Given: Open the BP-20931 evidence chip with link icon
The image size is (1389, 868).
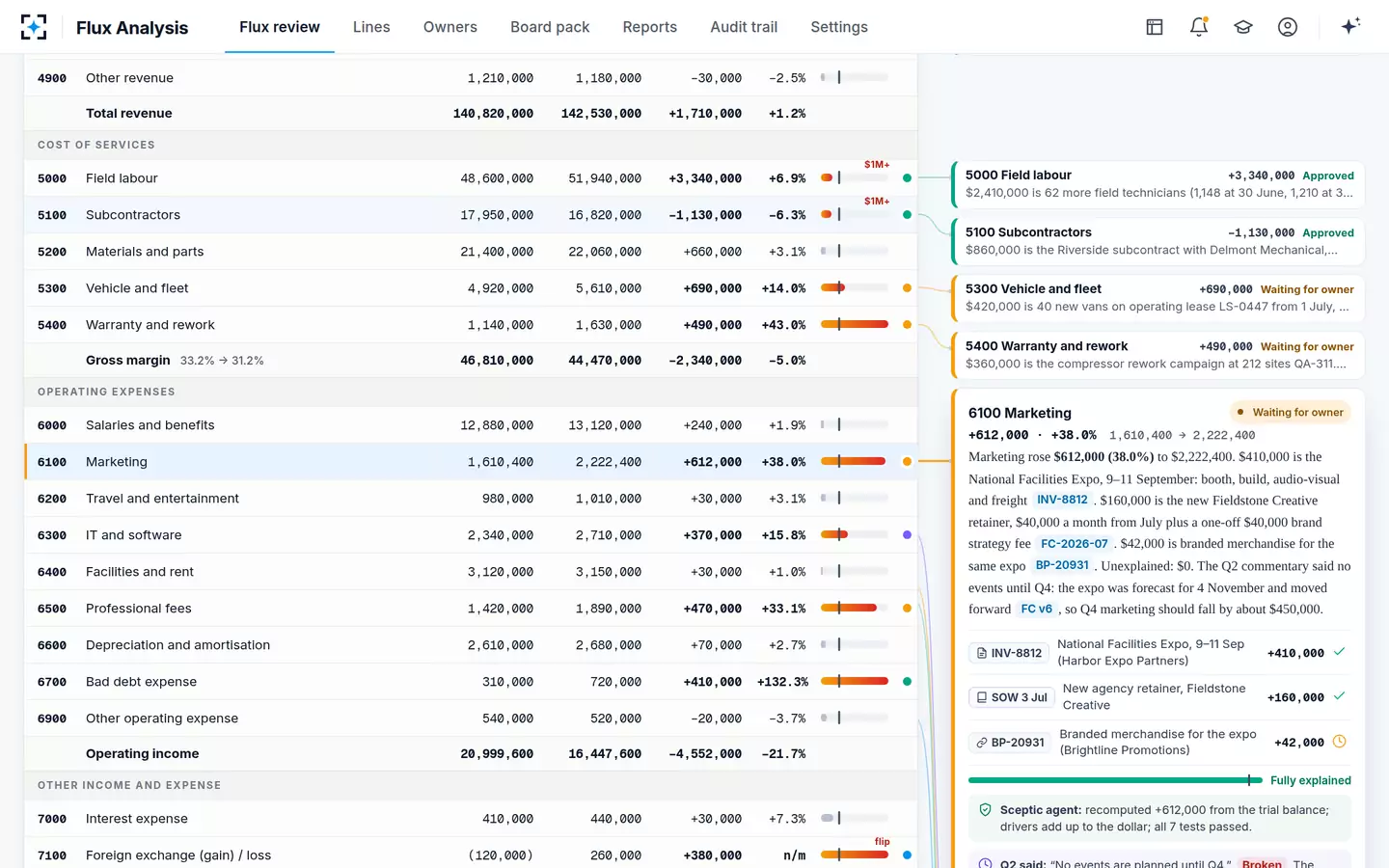Looking at the screenshot, I should pos(1010,743).
